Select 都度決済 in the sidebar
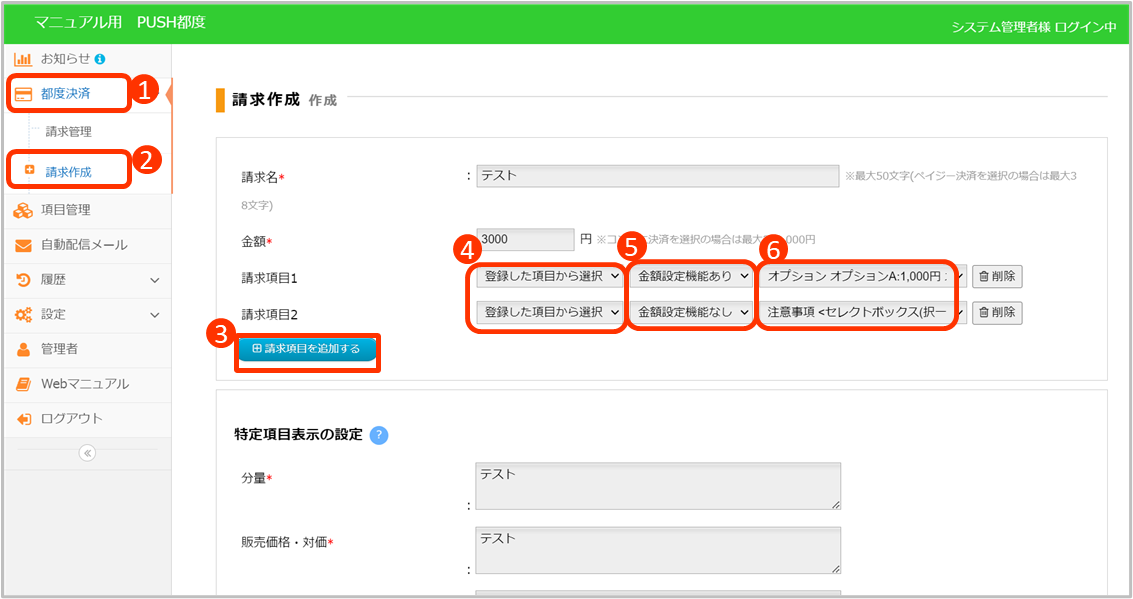This screenshot has height=599, width=1133. (x=66, y=94)
